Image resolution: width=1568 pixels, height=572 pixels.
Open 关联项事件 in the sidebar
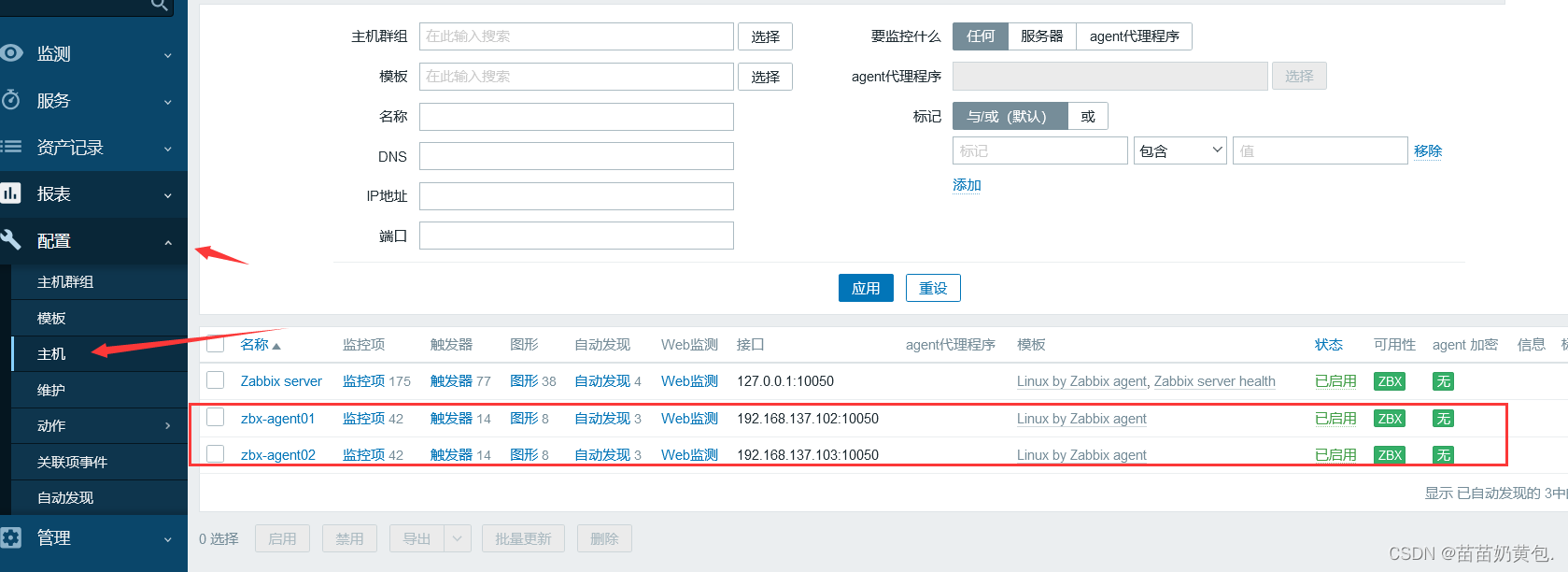pos(72,462)
